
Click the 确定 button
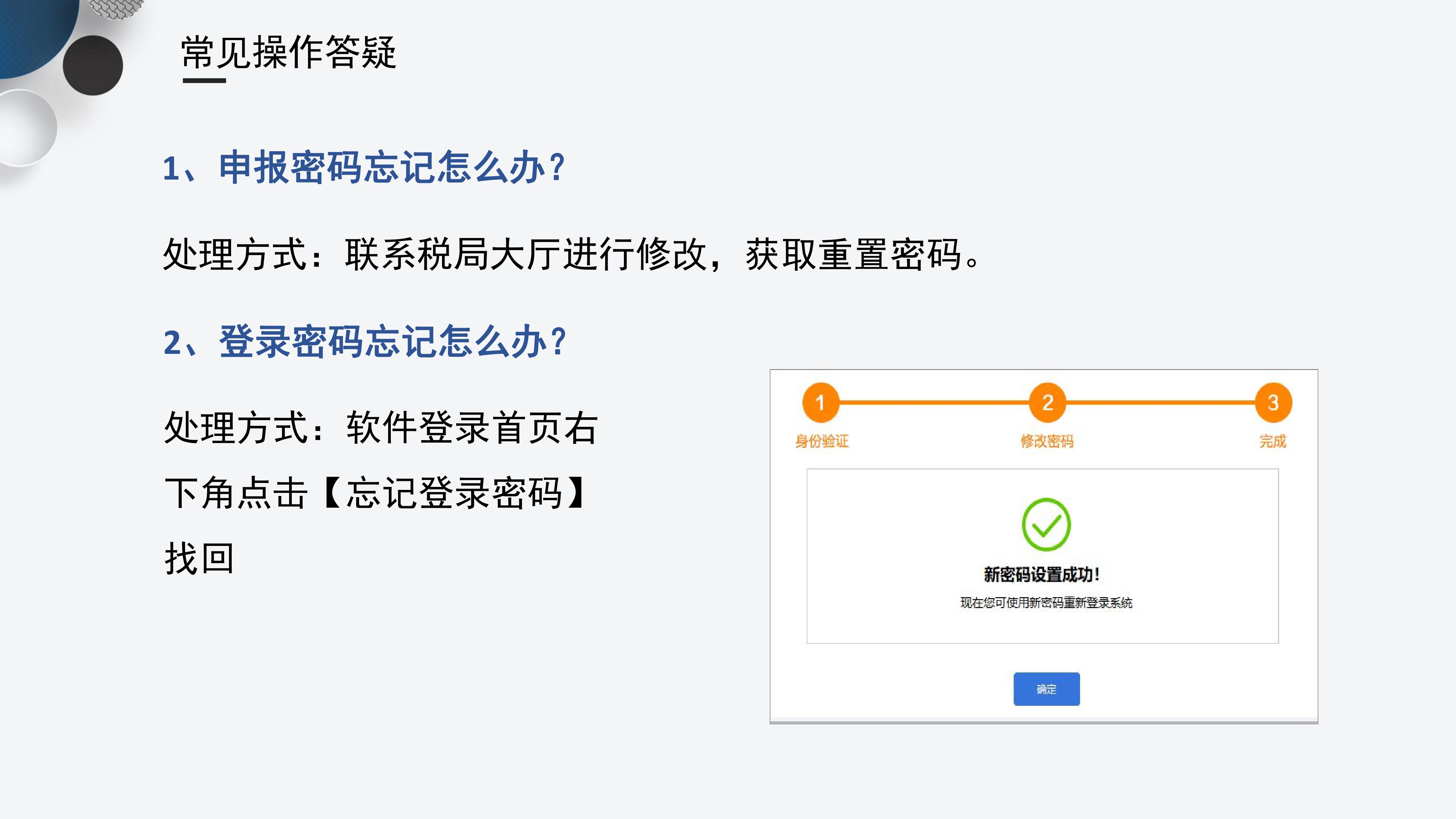coord(1046,689)
